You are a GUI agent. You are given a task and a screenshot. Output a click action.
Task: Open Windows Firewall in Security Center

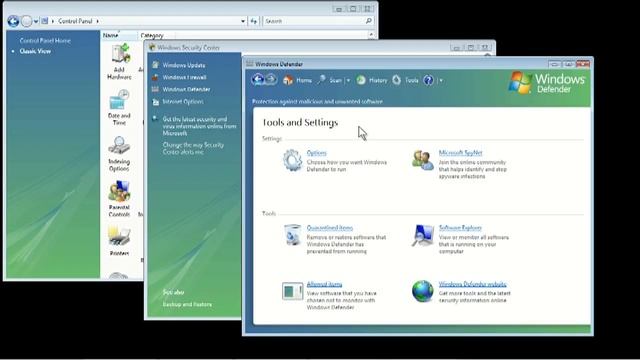(184, 77)
